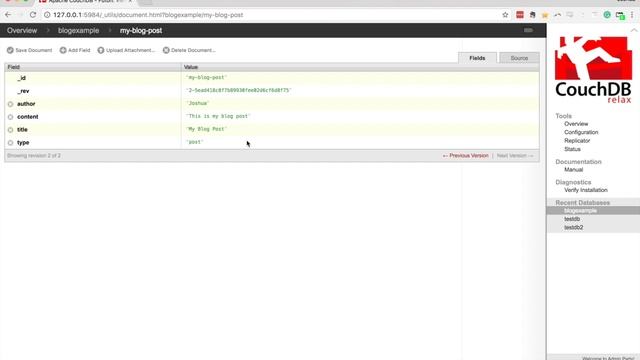Viewport: 640px width, 360px height.
Task: Click the Add Field plus icon
Action: click(63, 50)
